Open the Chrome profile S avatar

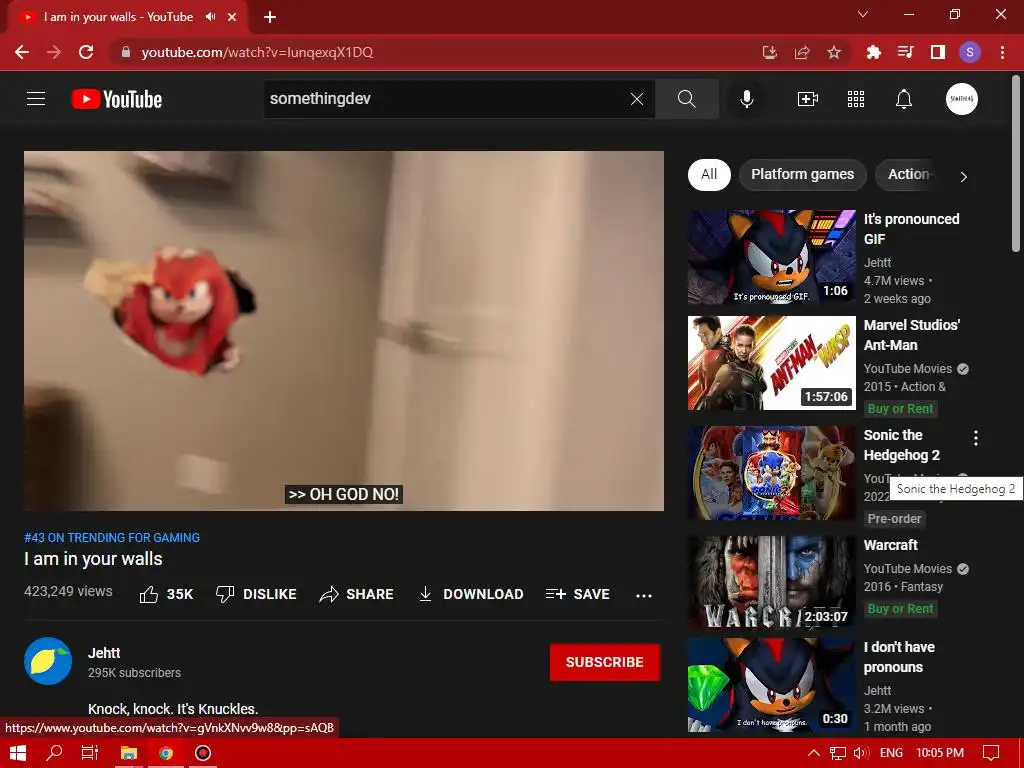[x=970, y=52]
